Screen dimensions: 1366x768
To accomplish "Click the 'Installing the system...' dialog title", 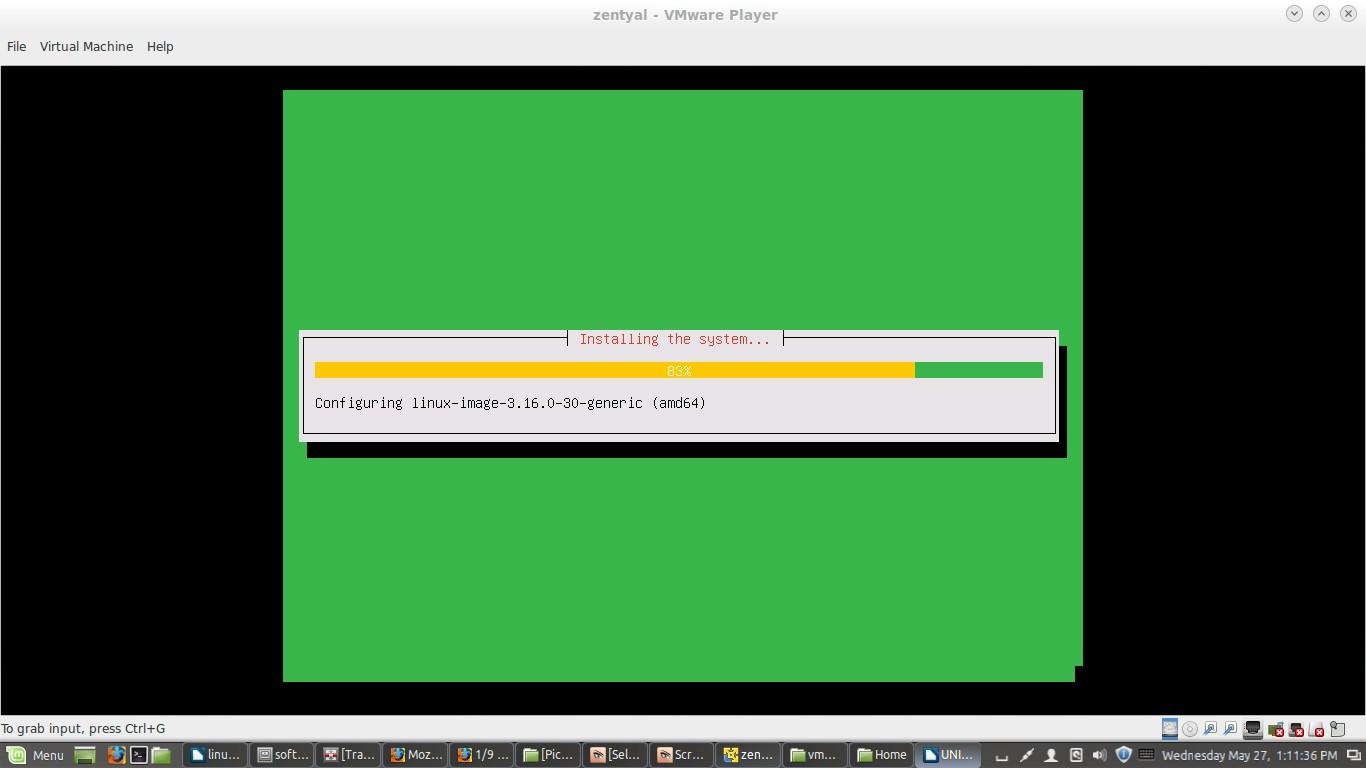I will [675, 339].
